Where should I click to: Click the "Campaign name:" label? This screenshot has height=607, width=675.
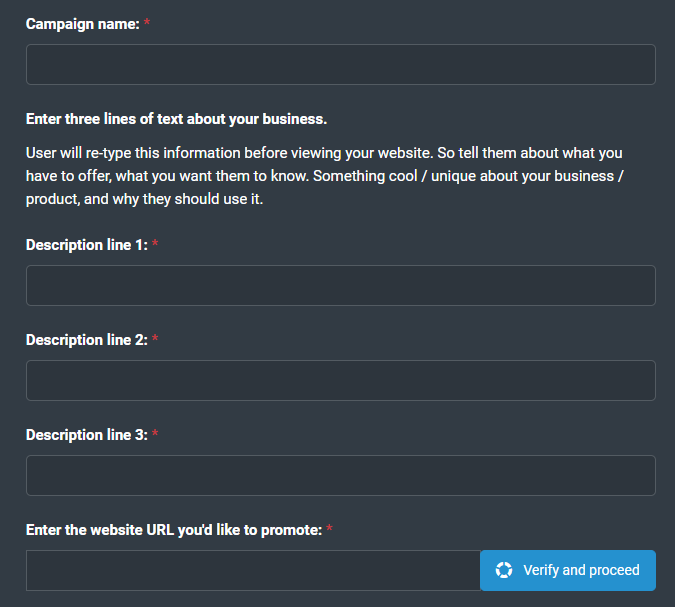tap(83, 24)
